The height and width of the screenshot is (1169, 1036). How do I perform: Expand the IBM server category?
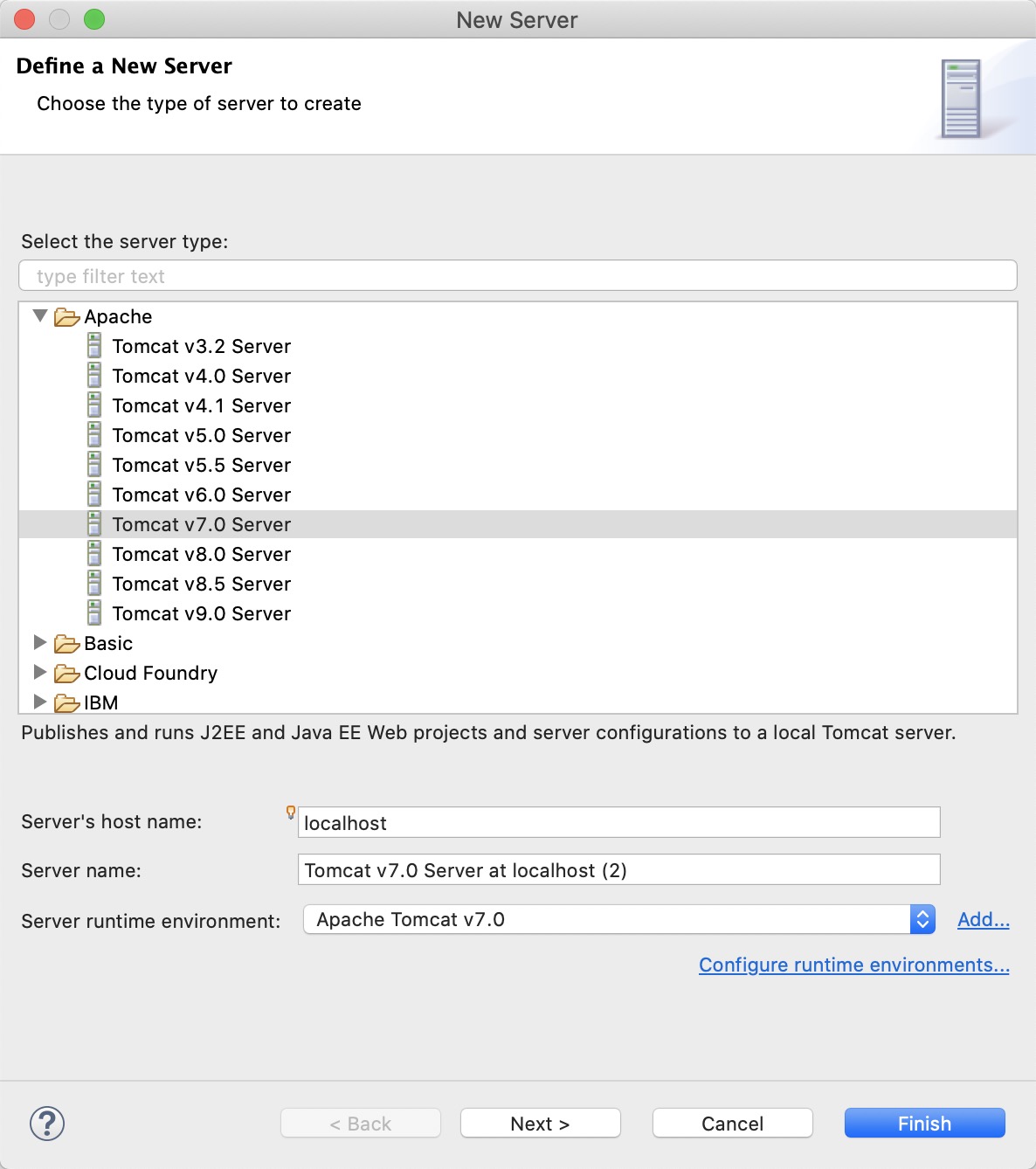pyautogui.click(x=39, y=702)
